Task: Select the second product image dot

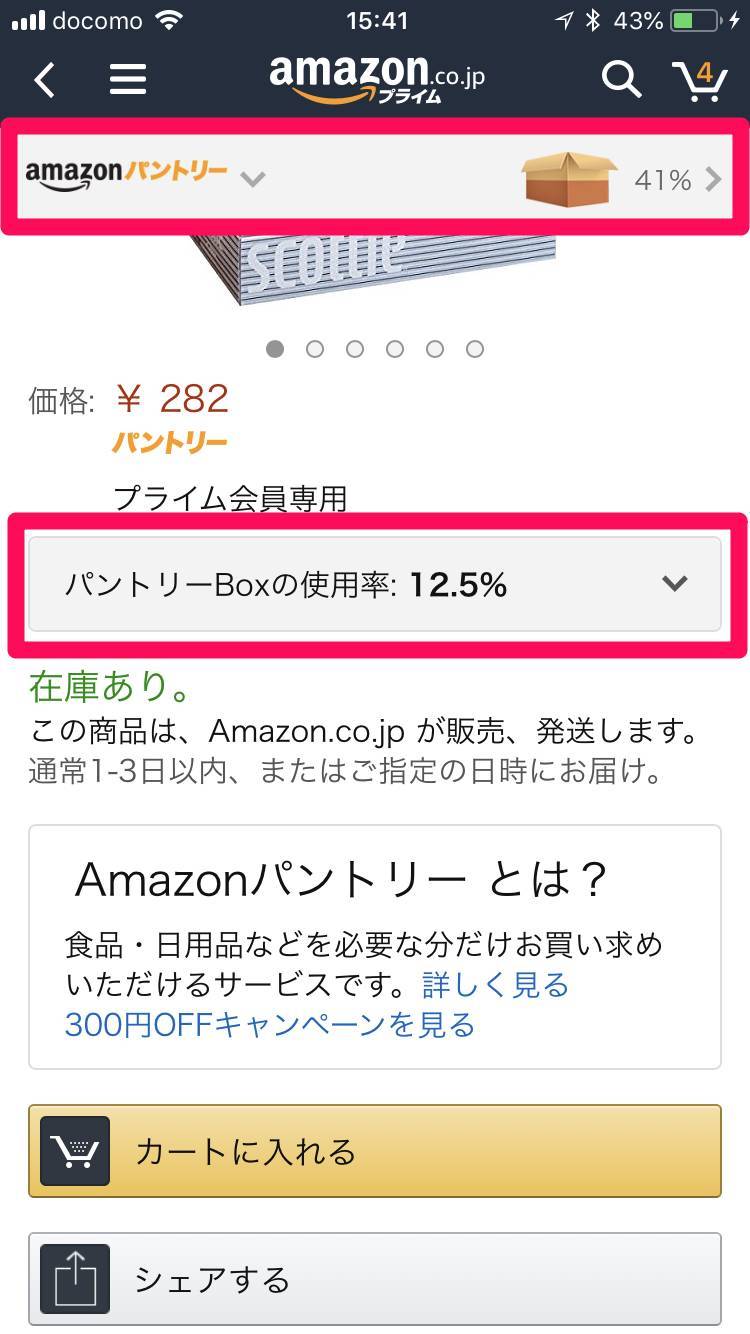Action: pos(315,349)
